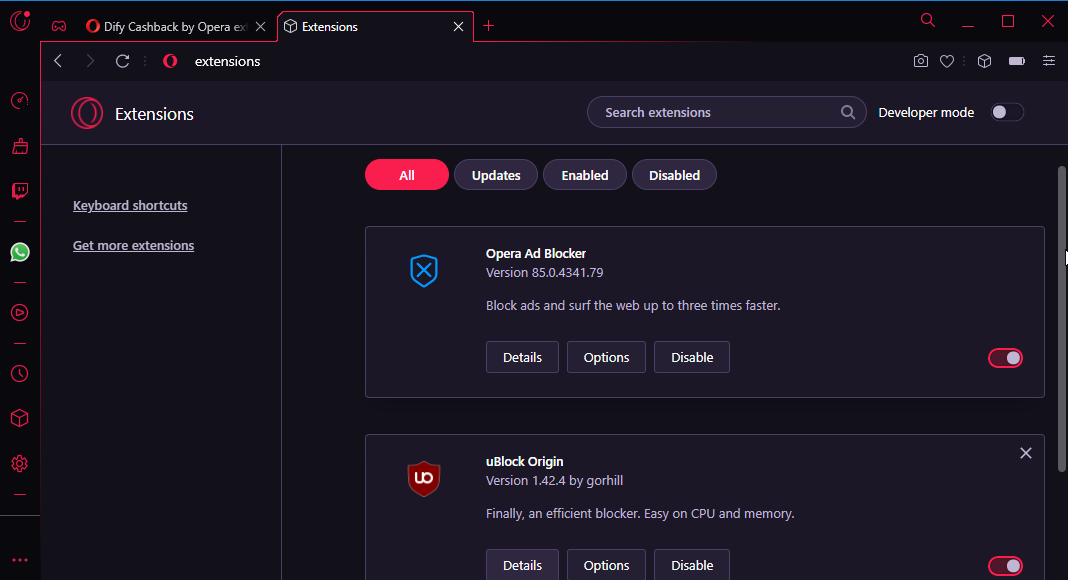Close the Dify Cashback tab
The image size is (1068, 580).
260,27
